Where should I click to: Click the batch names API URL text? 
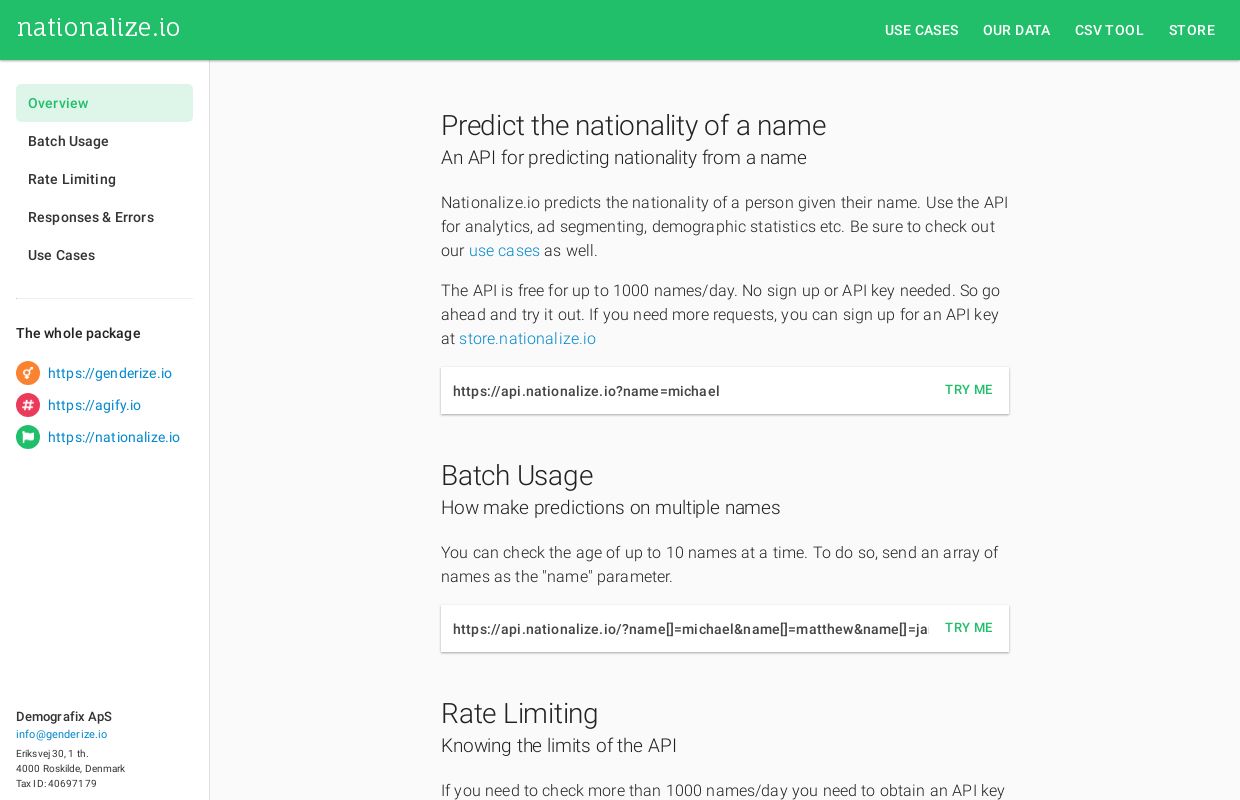[690, 629]
